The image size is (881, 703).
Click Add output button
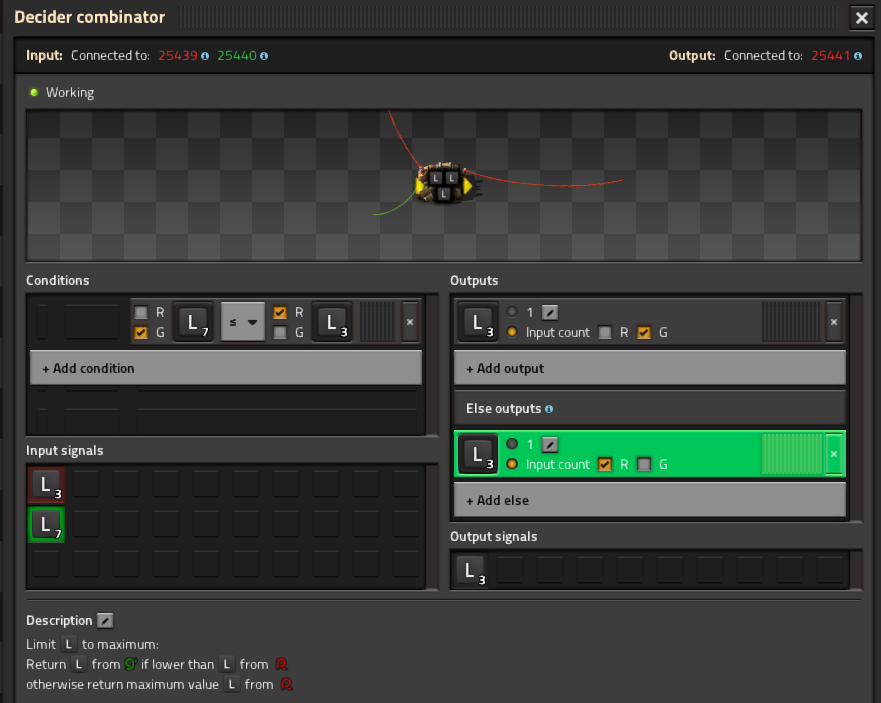point(650,368)
